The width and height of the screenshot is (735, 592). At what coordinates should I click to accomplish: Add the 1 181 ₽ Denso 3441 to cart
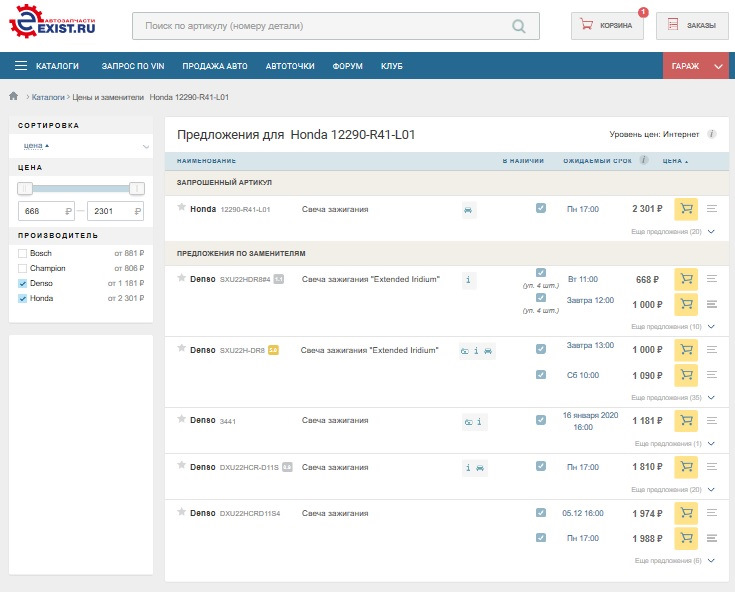click(x=686, y=420)
